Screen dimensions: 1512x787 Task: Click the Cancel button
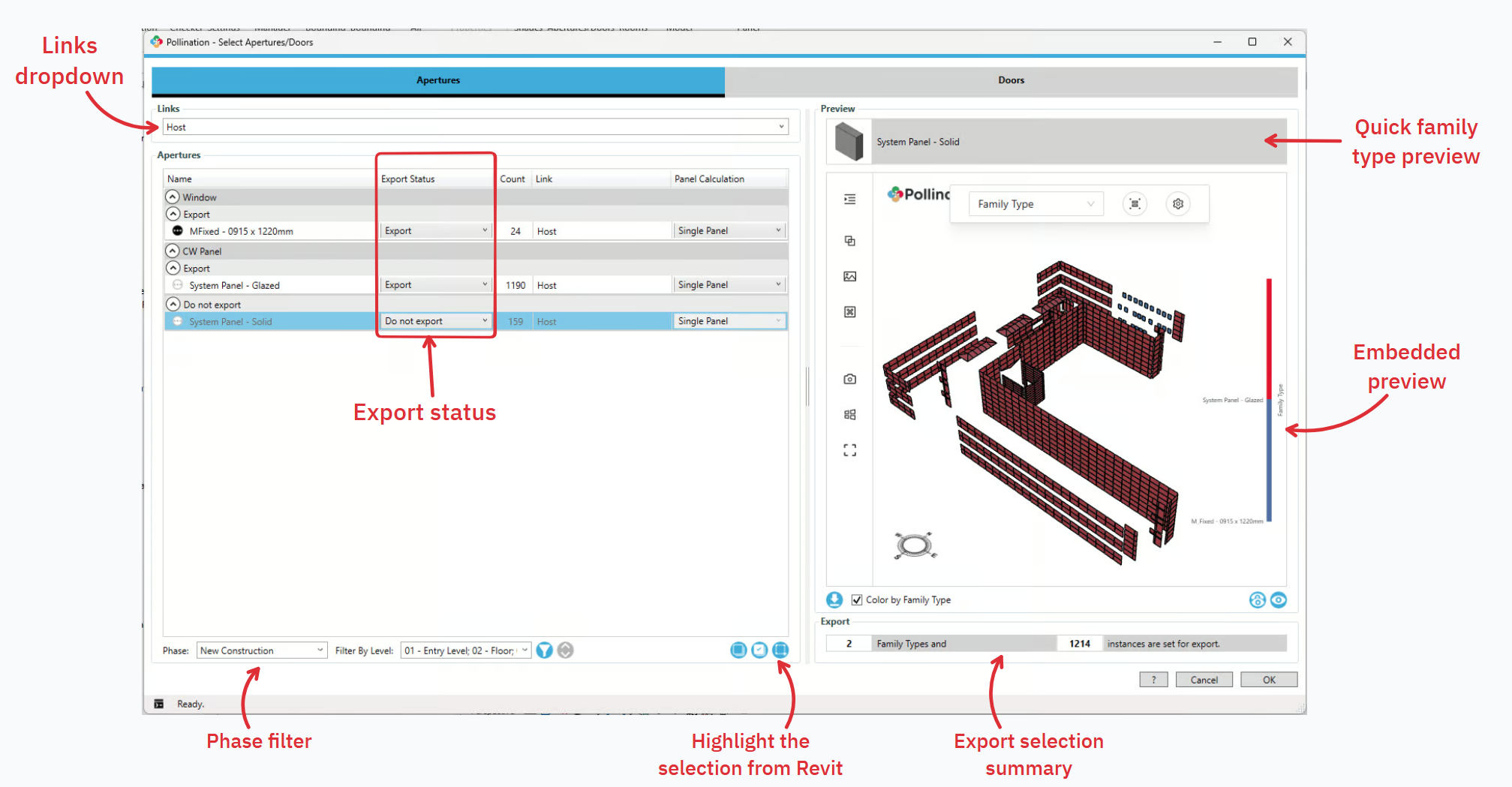click(1204, 680)
